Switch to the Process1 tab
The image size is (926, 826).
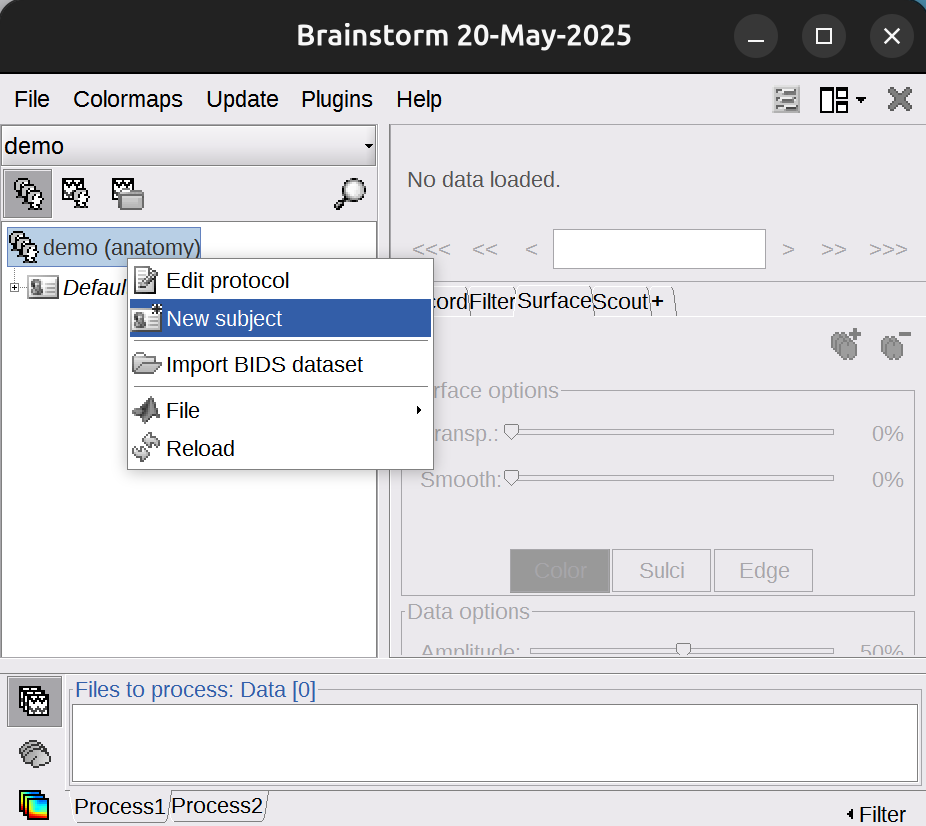119,807
